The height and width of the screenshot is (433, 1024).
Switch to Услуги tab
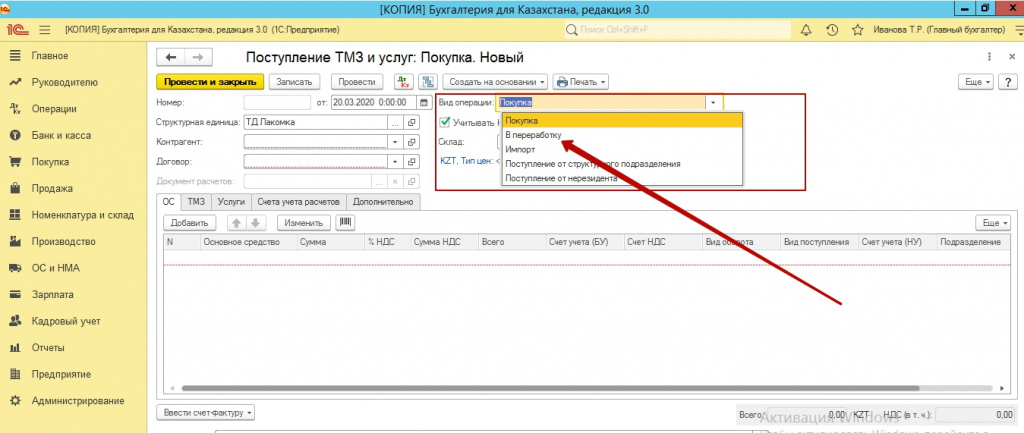[232, 202]
